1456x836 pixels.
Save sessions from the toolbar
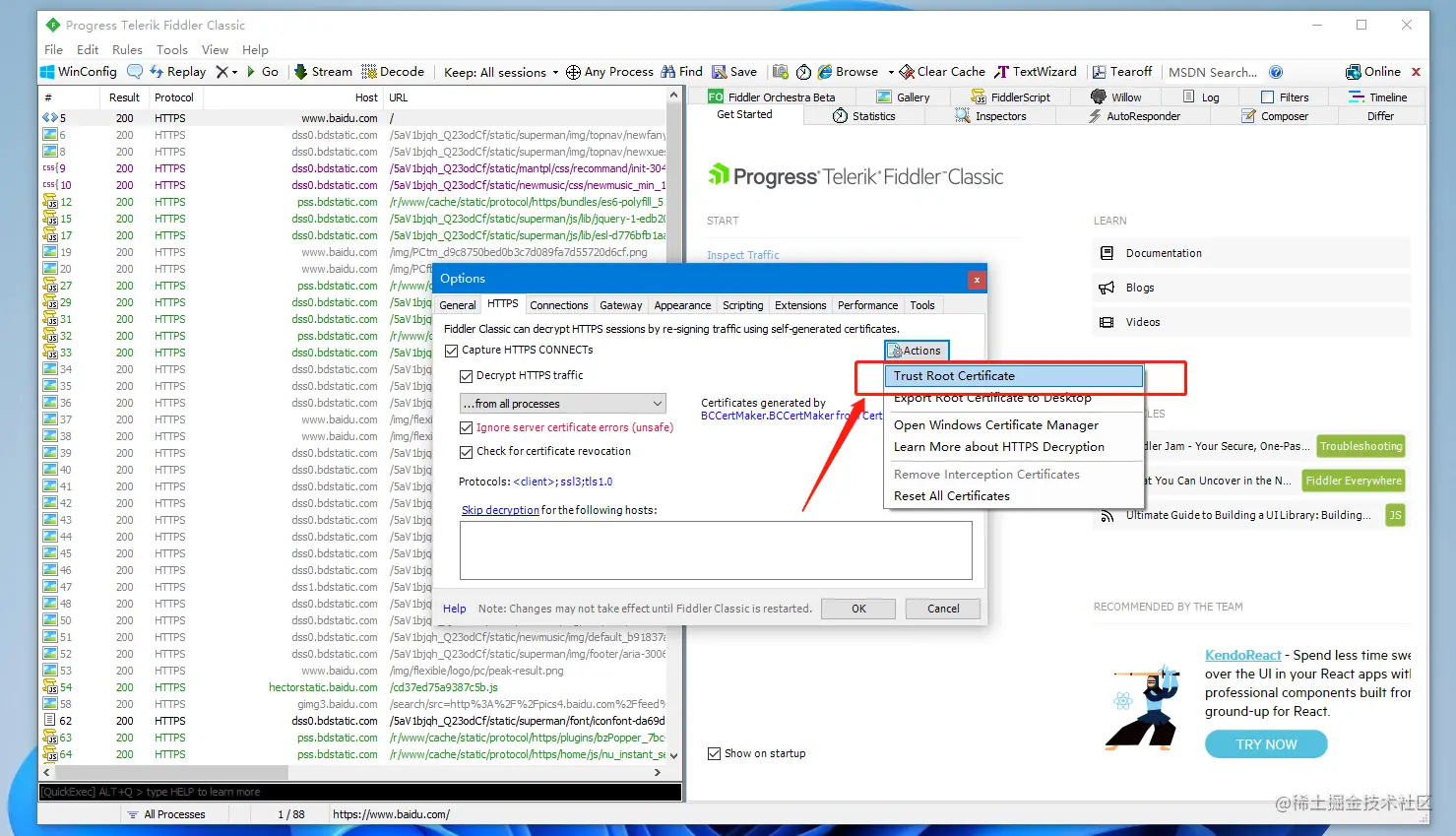click(x=734, y=72)
